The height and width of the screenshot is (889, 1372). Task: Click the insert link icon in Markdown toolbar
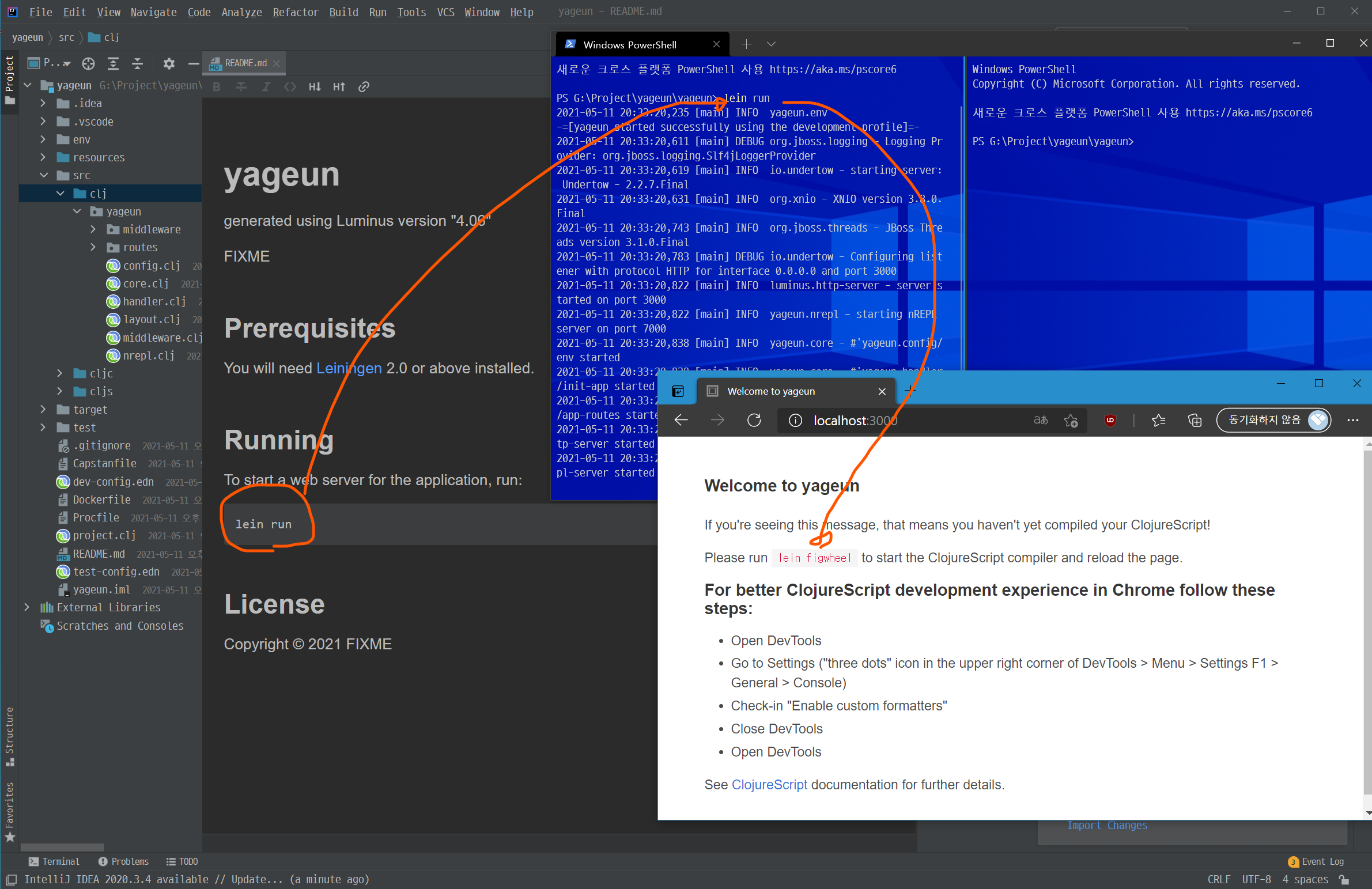pyautogui.click(x=364, y=86)
